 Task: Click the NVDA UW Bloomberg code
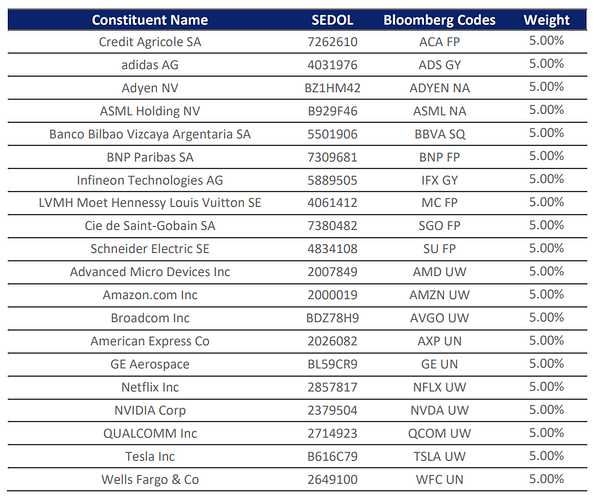(439, 411)
